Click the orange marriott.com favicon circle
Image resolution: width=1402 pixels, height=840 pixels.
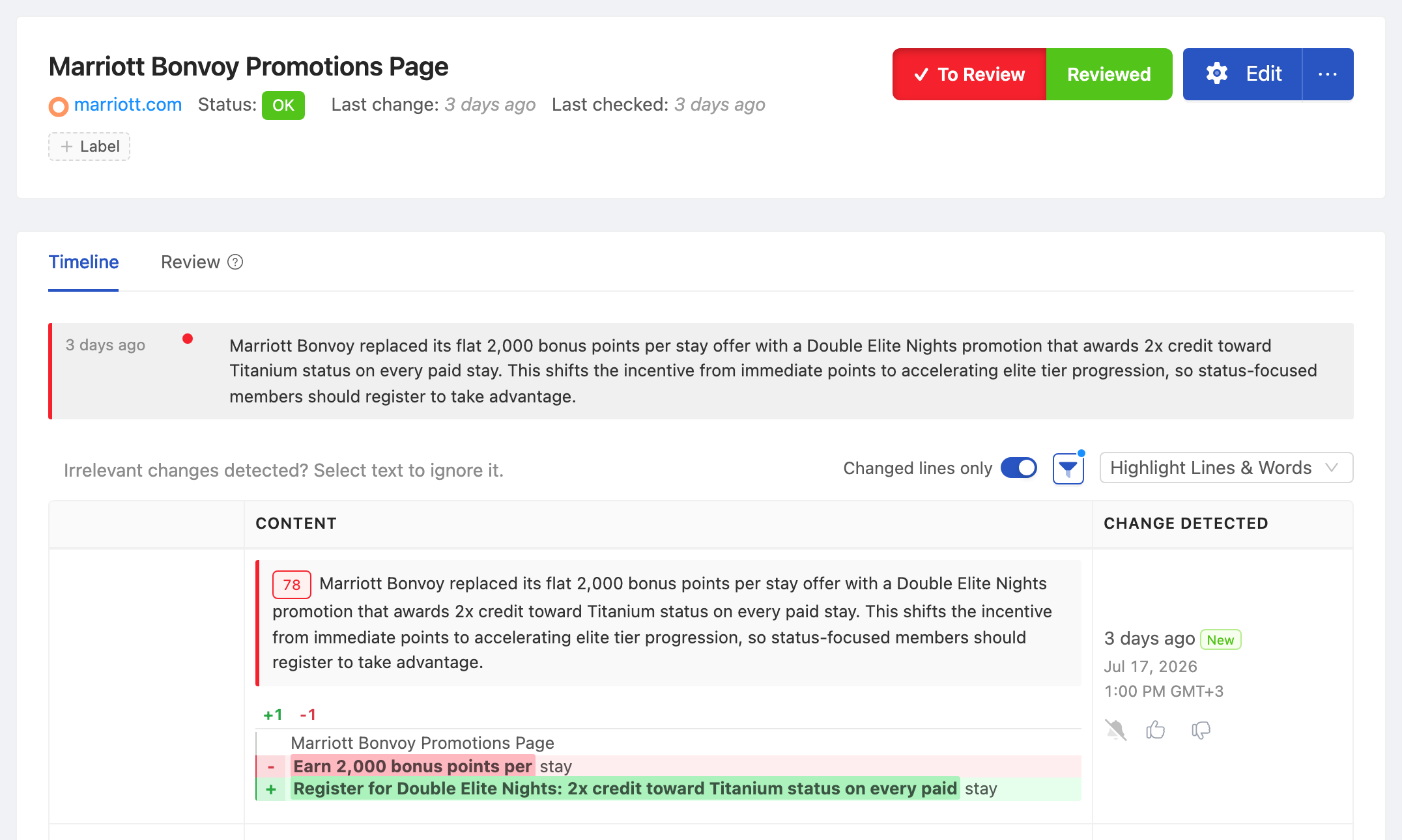(x=59, y=106)
